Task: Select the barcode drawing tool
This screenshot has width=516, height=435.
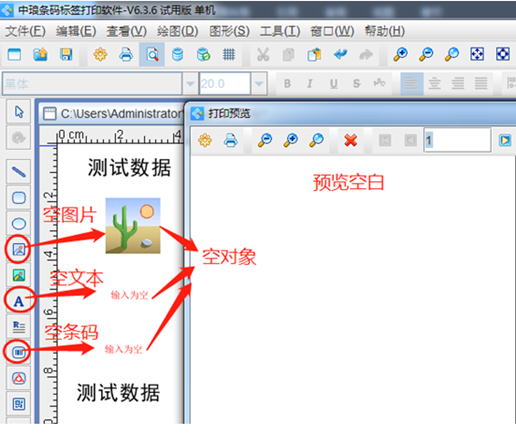Action: [x=19, y=352]
